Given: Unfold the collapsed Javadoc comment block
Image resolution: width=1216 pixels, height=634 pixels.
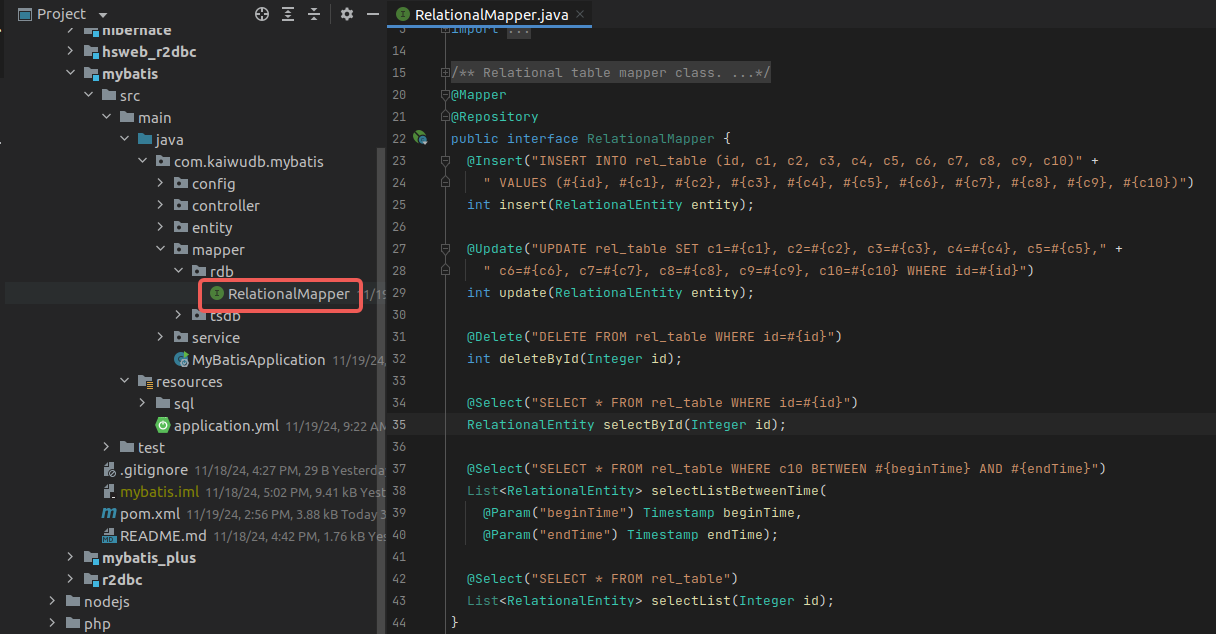Looking at the screenshot, I should 446,73.
